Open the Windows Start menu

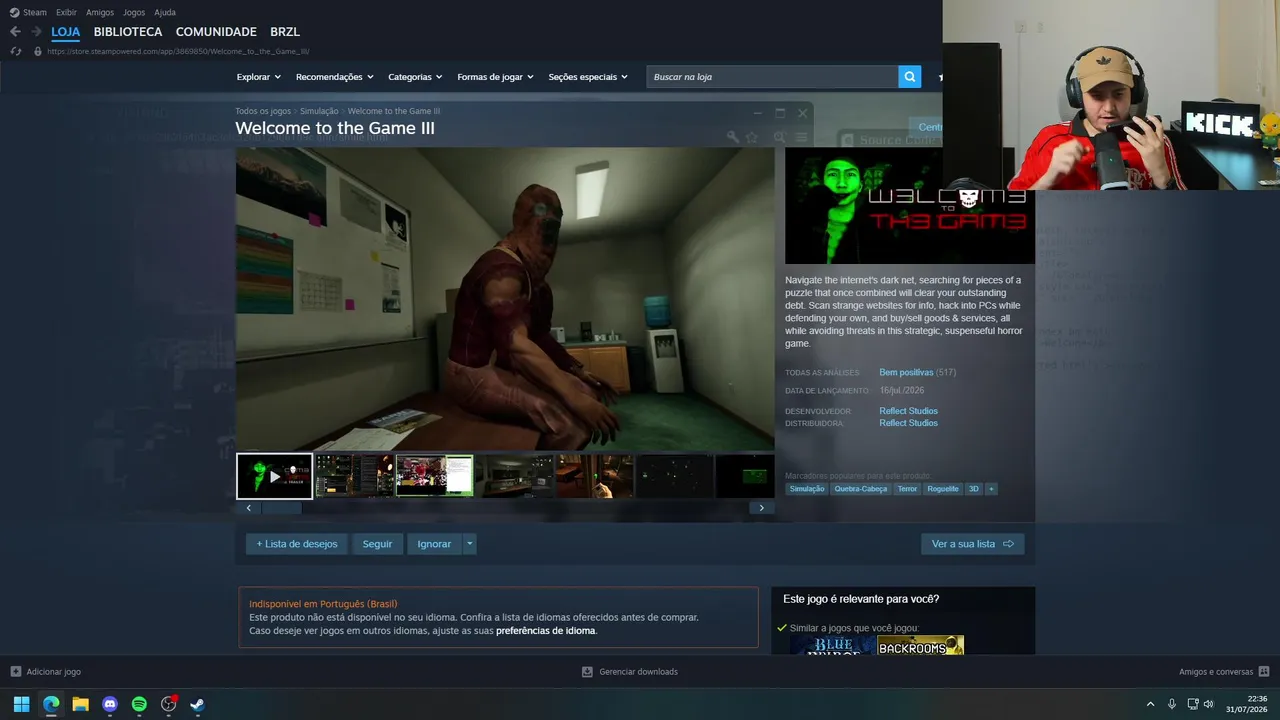pos(21,704)
